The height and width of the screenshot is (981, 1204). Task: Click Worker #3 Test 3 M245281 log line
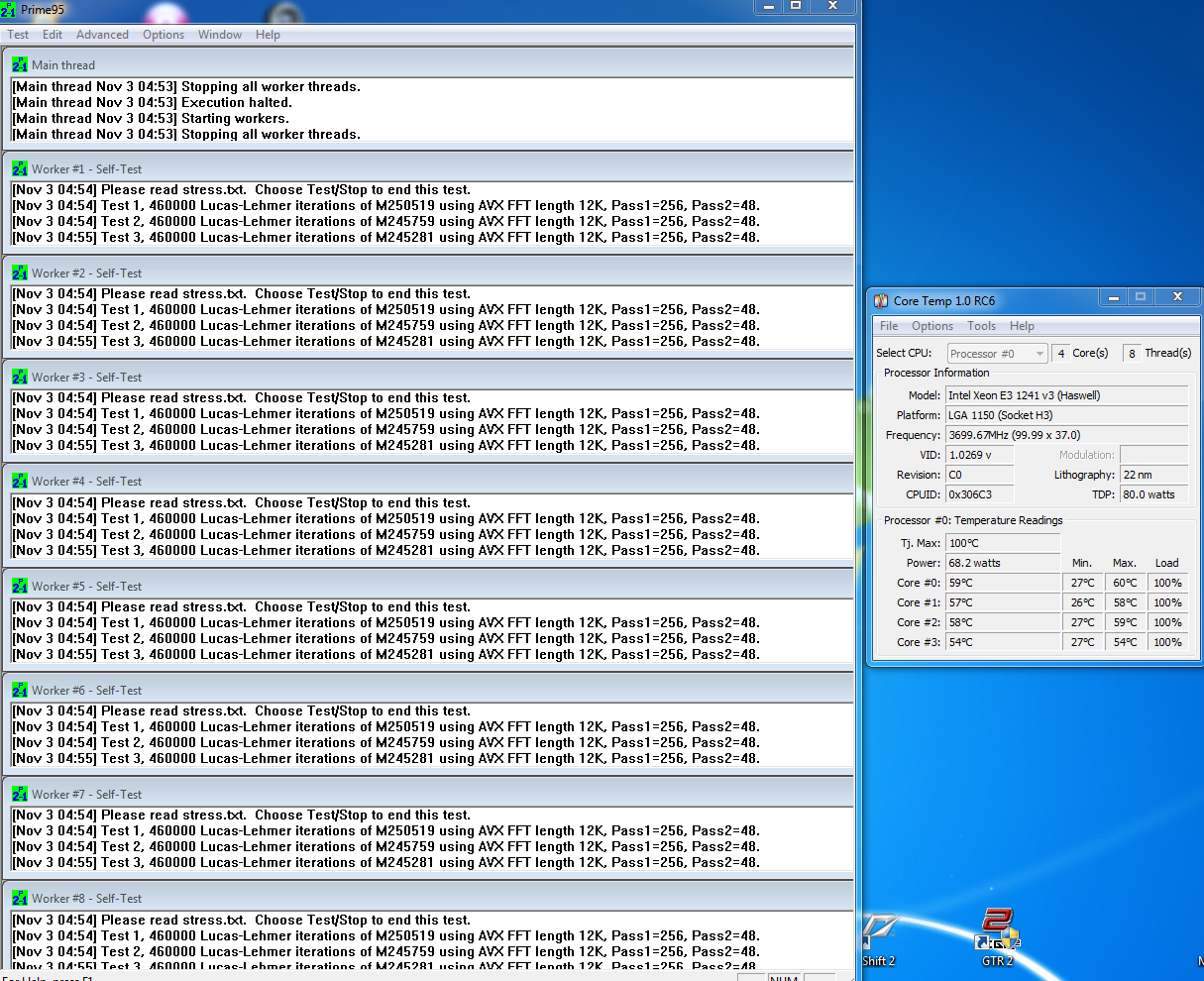[x=385, y=445]
